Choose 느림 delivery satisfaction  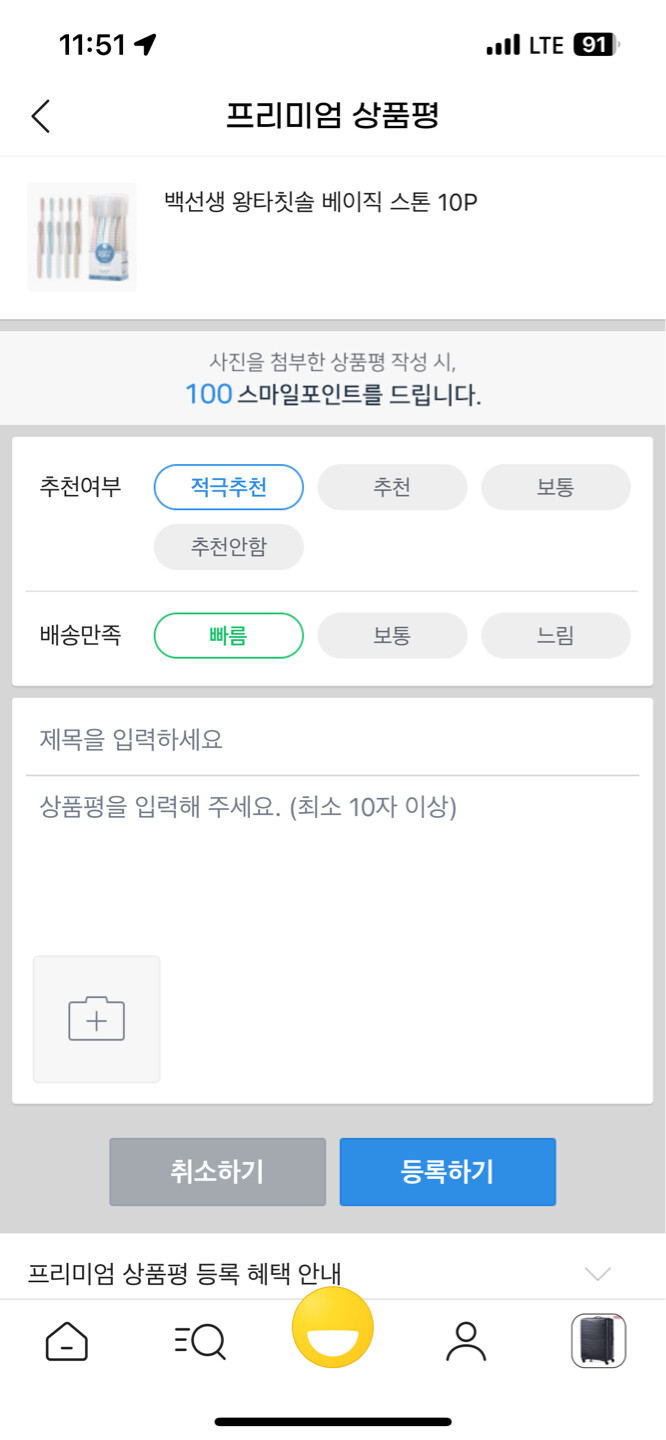click(x=556, y=635)
